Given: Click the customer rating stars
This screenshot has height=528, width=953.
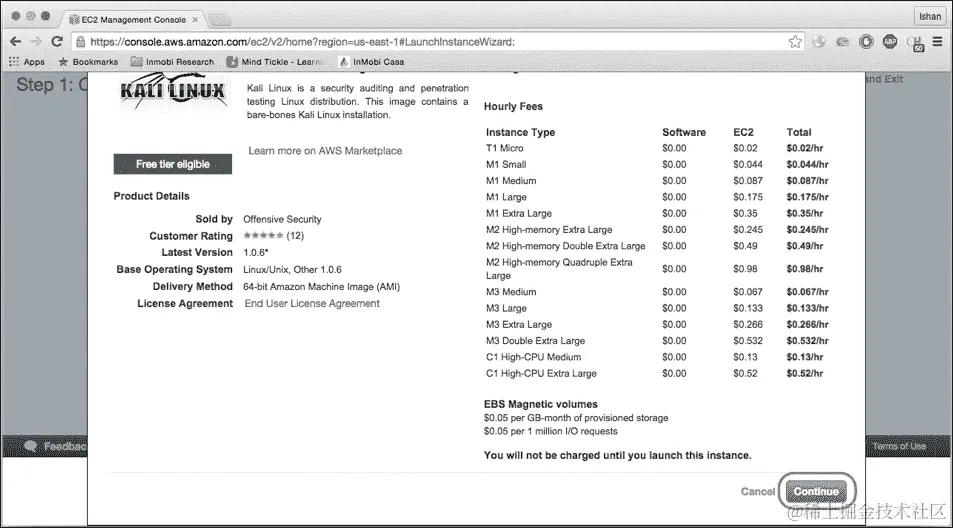Looking at the screenshot, I should [263, 235].
